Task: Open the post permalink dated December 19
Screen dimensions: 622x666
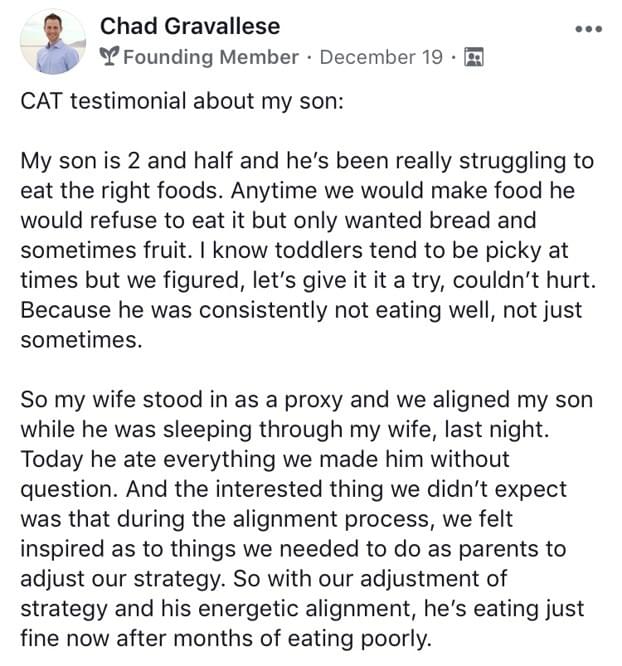Action: pyautogui.click(x=381, y=57)
